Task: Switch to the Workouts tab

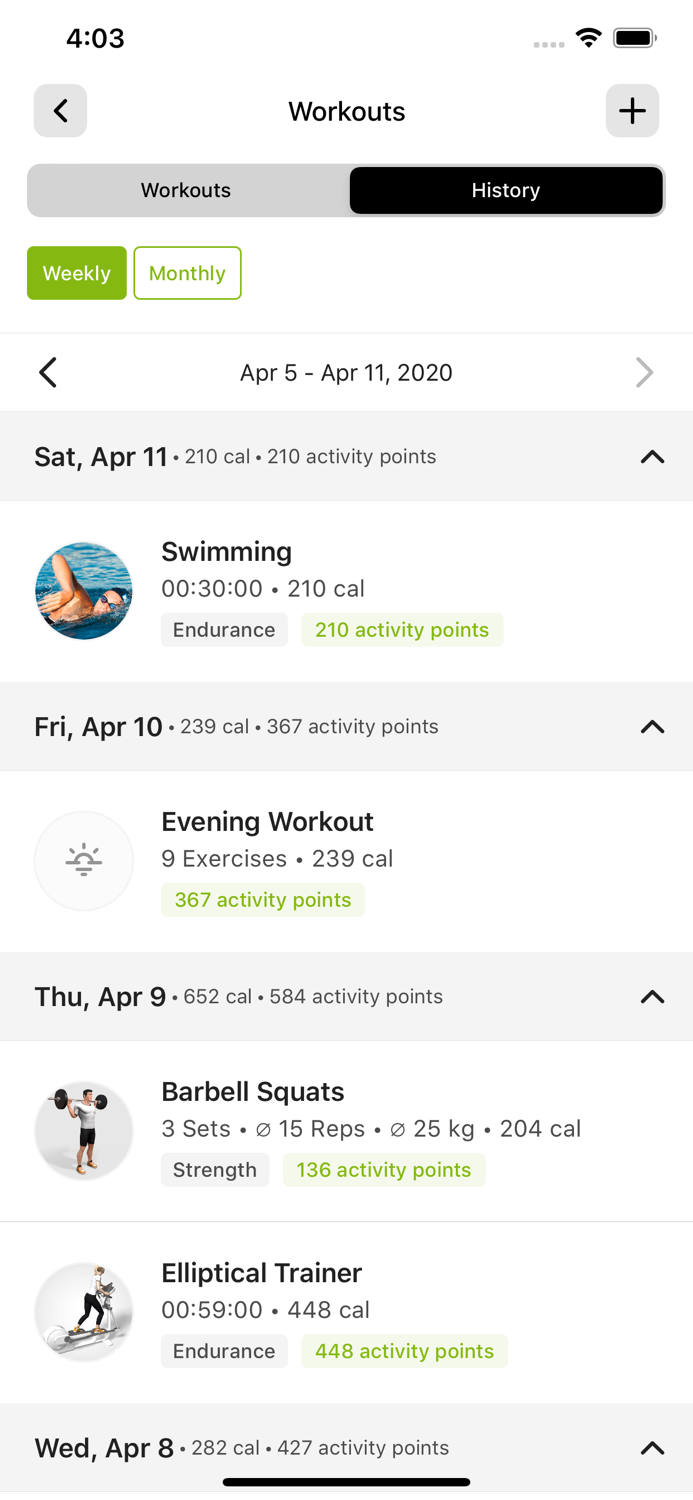Action: (x=185, y=190)
